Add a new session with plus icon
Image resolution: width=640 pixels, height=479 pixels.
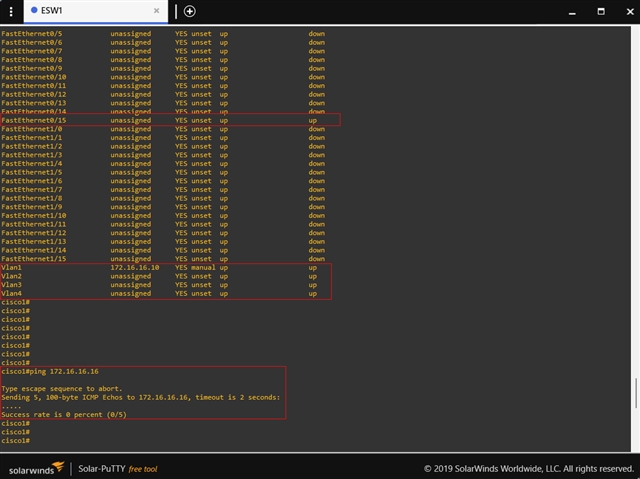tap(189, 11)
